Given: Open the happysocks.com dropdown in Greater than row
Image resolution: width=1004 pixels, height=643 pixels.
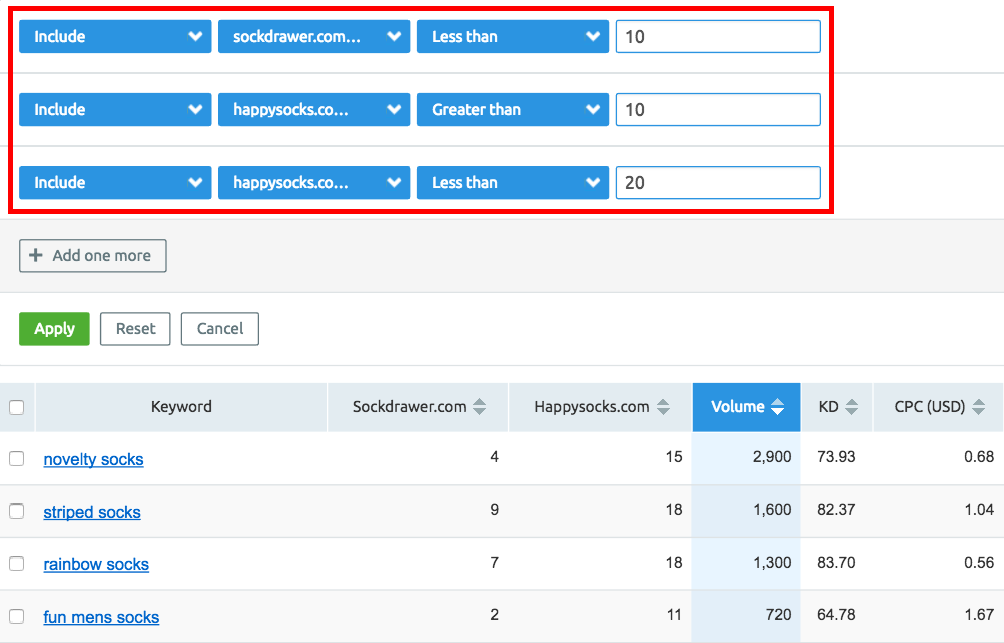Looking at the screenshot, I should pos(314,110).
